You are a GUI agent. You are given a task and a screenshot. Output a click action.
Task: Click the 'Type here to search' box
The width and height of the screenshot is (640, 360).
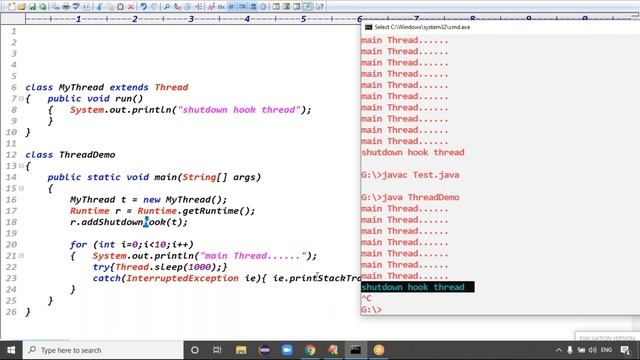click(103, 350)
